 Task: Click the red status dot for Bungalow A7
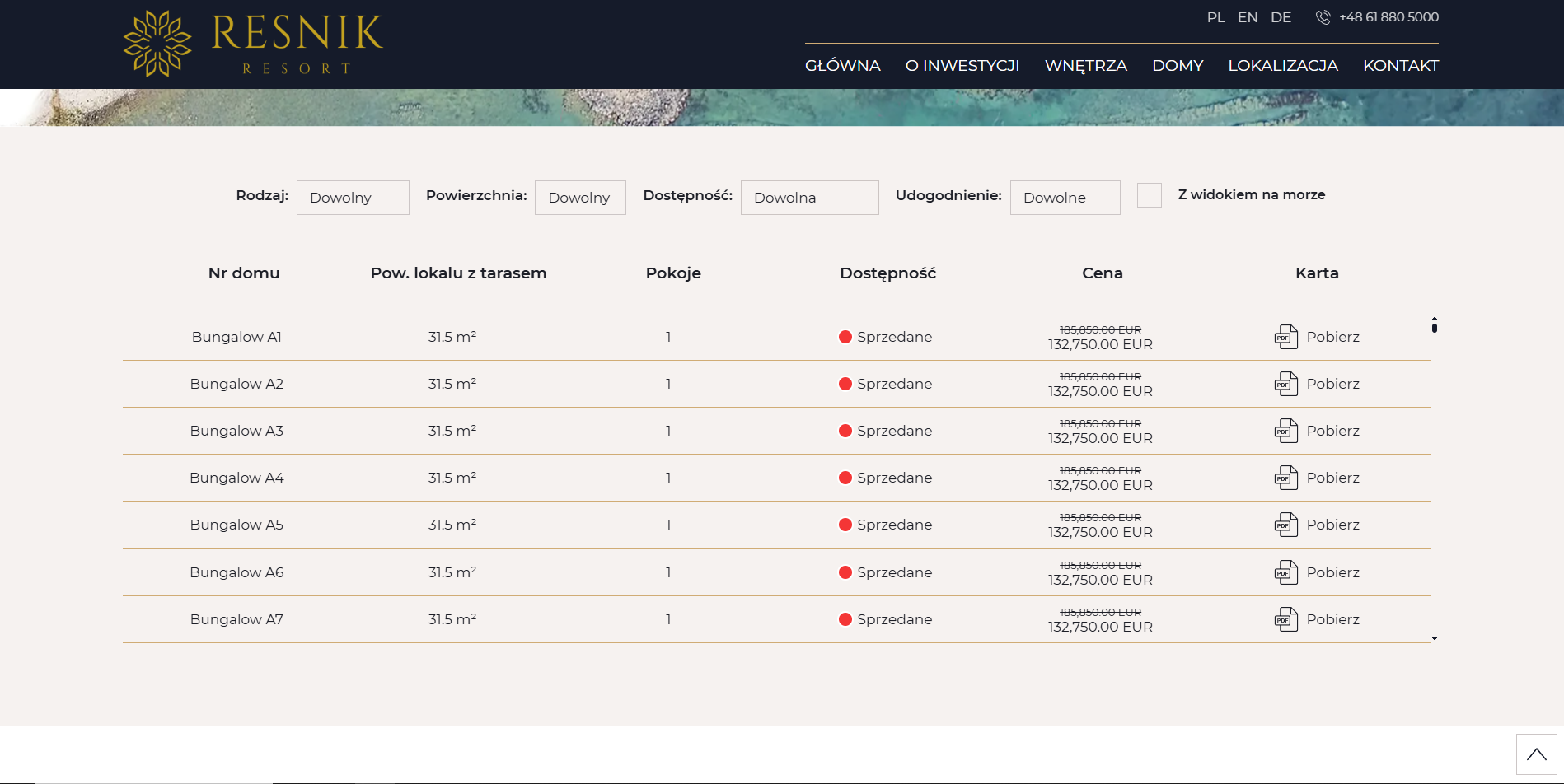pos(845,619)
